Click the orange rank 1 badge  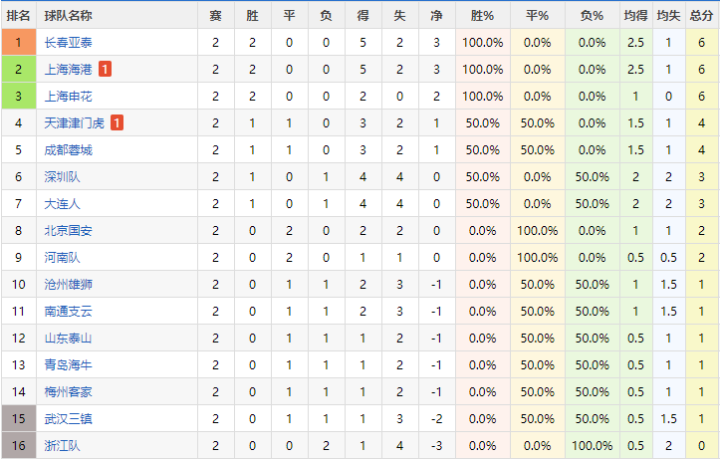18,43
